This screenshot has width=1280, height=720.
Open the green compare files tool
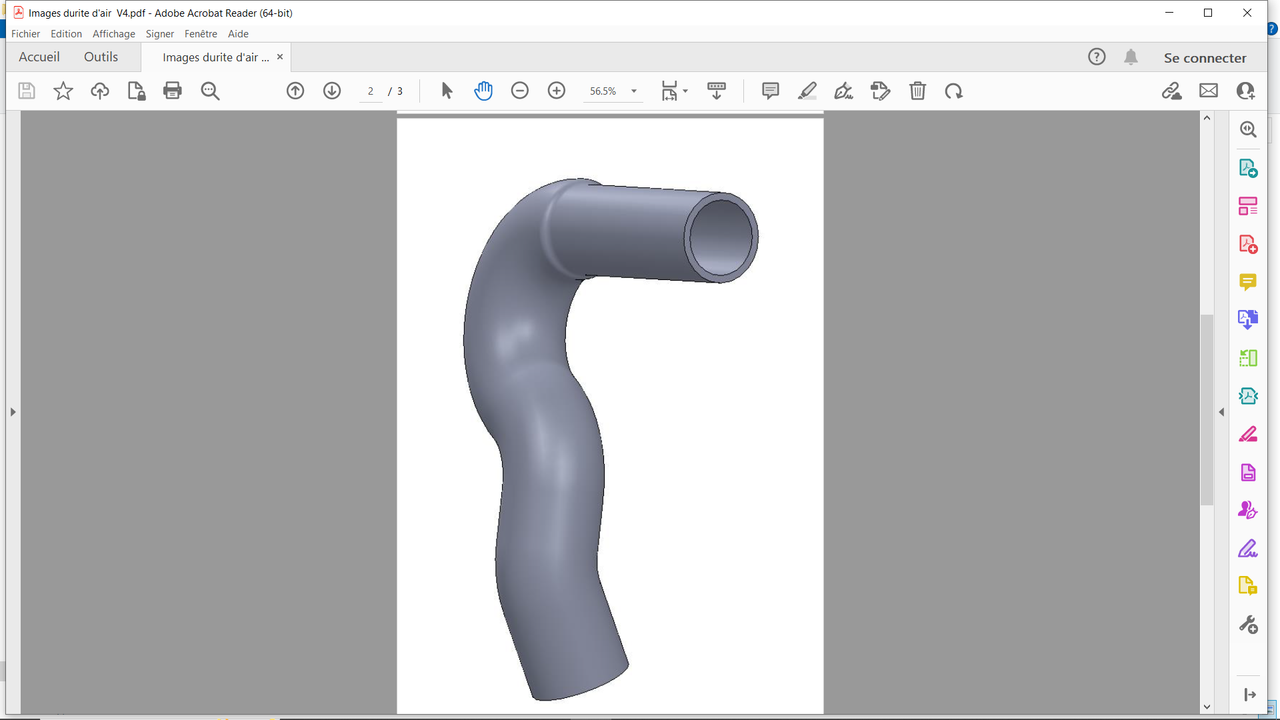1248,358
